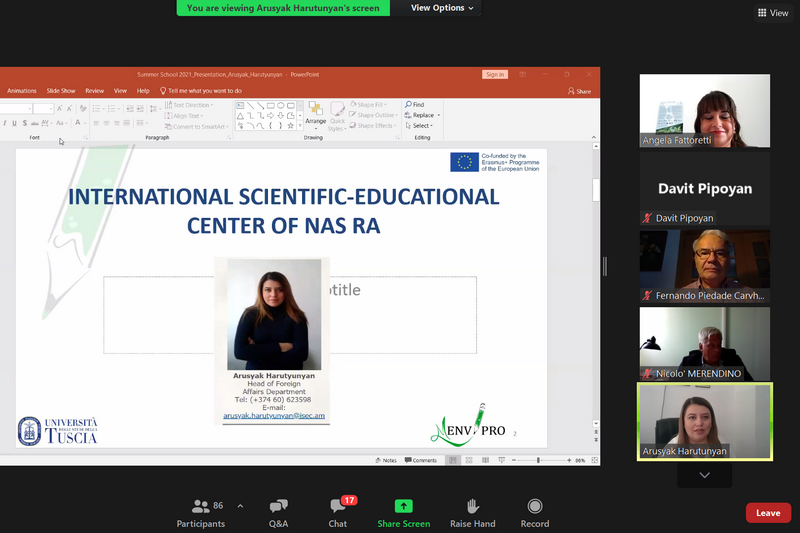Open the Animations ribbon tab
Viewport: 800px width, 533px height.
point(21,91)
